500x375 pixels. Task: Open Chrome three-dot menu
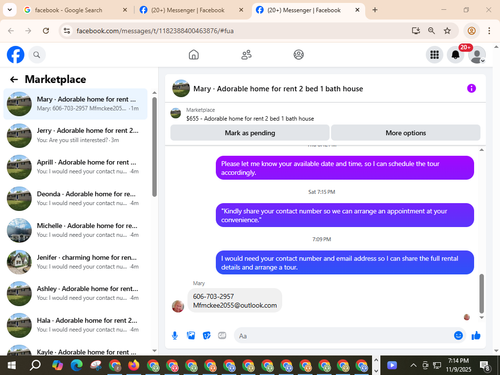pyautogui.click(x=489, y=31)
